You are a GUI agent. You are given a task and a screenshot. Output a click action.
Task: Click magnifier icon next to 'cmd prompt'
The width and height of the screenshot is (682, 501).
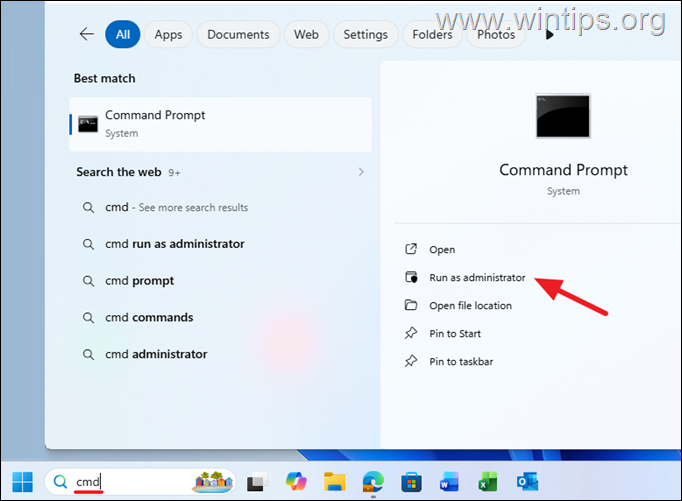pyautogui.click(x=88, y=281)
